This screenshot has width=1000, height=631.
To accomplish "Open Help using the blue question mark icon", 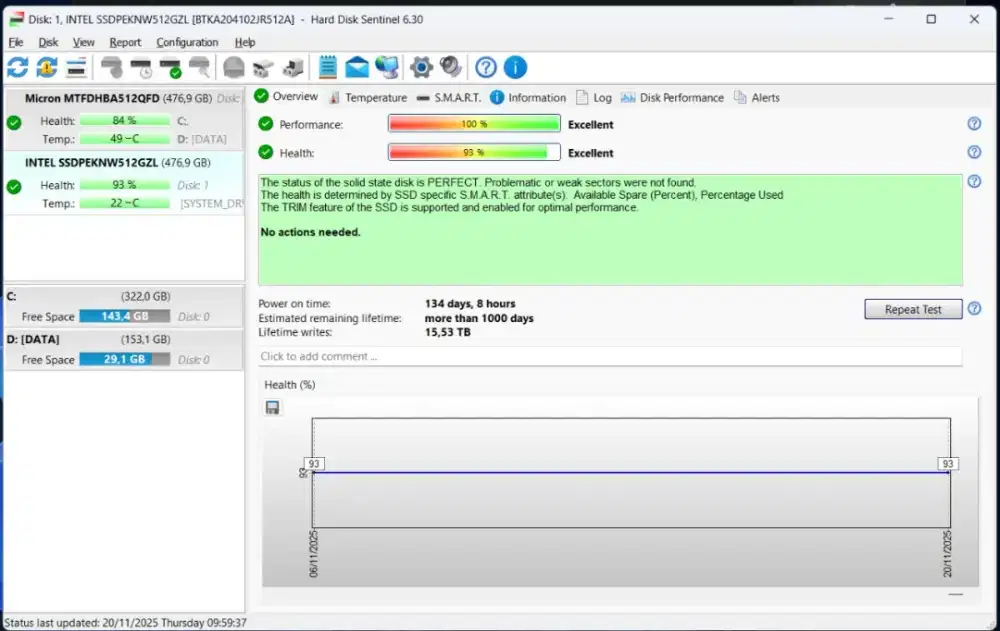I will click(x=485, y=67).
